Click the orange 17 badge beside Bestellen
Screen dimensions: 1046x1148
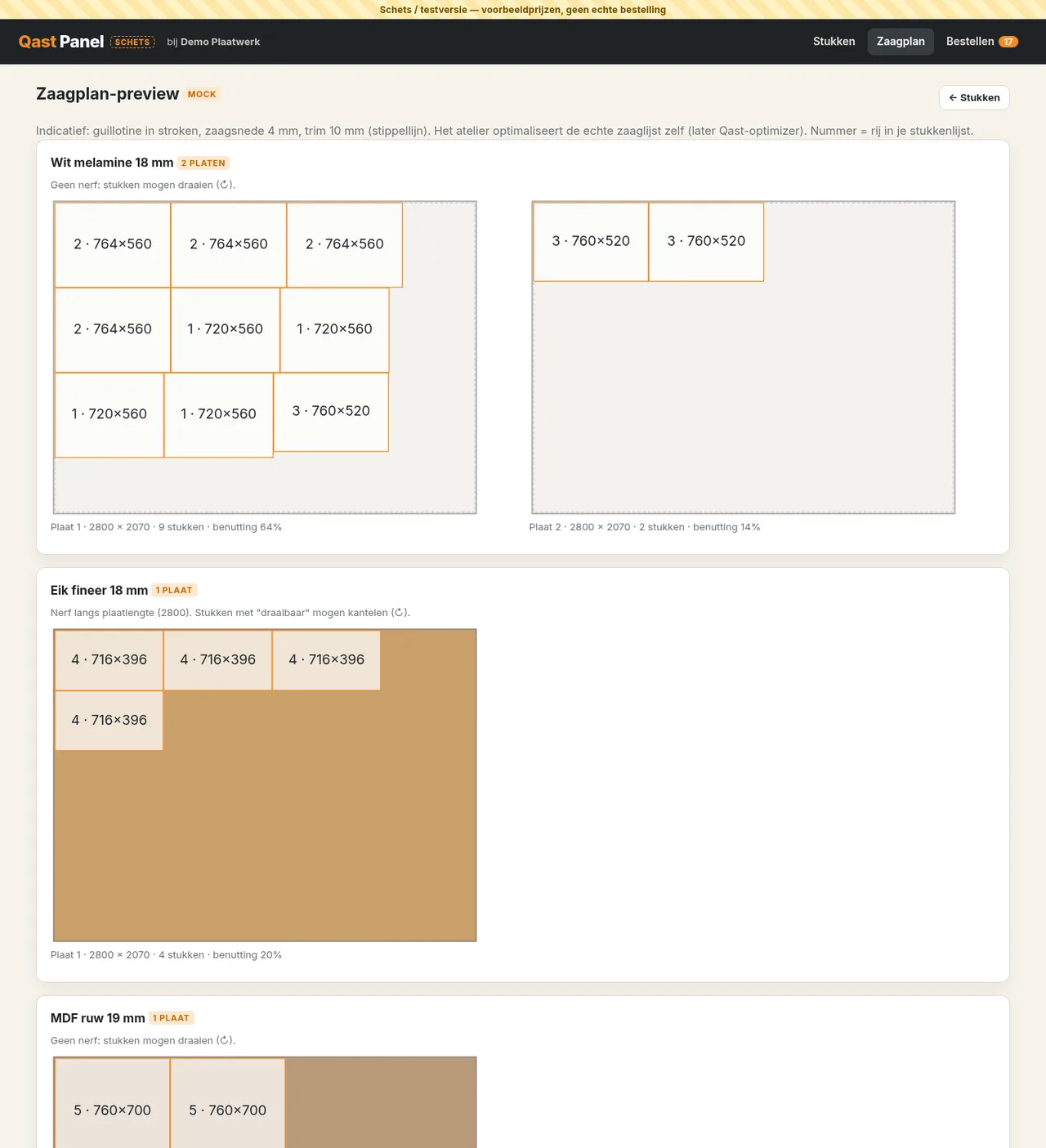(1008, 42)
